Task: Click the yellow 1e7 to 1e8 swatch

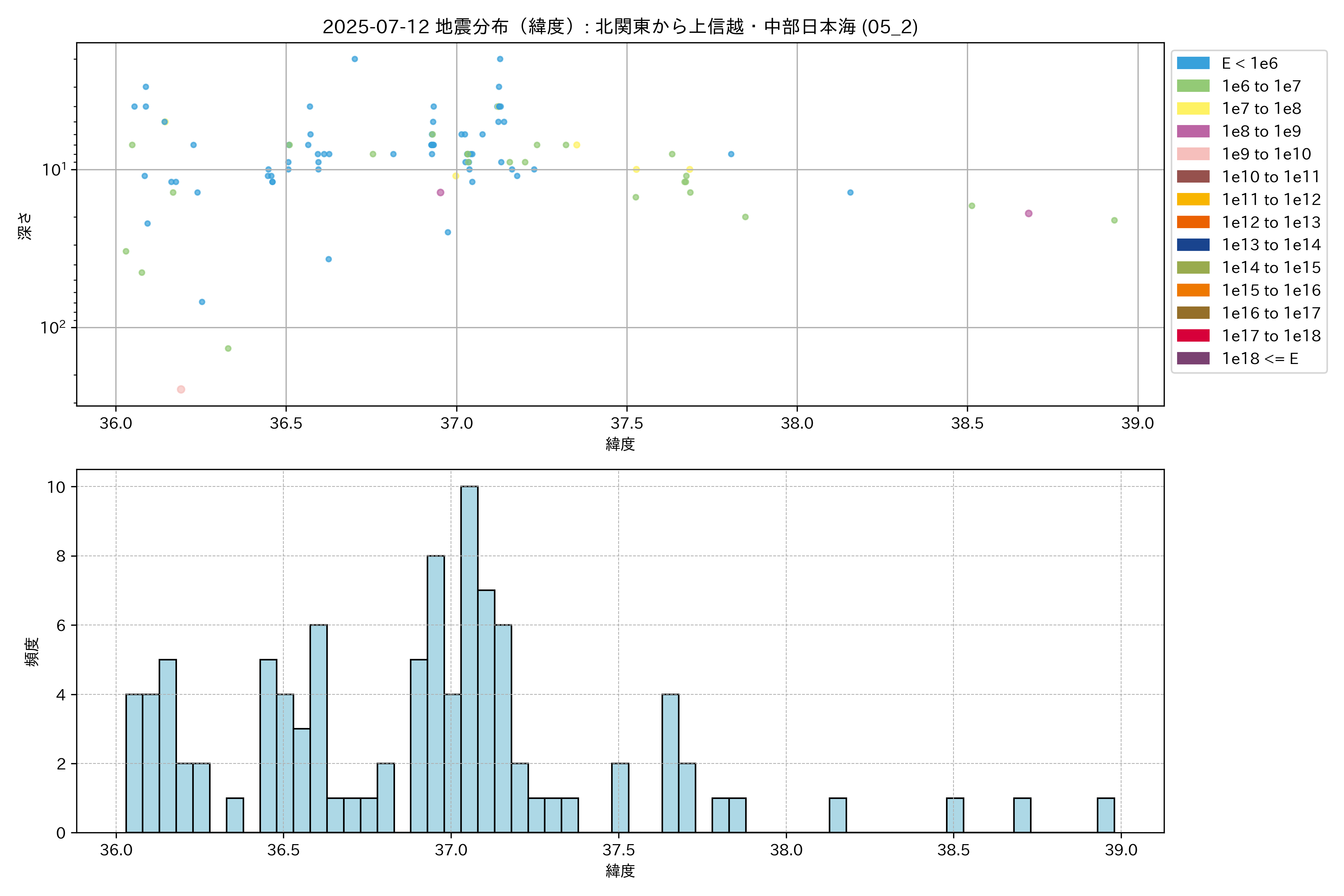Action: pos(1193,109)
